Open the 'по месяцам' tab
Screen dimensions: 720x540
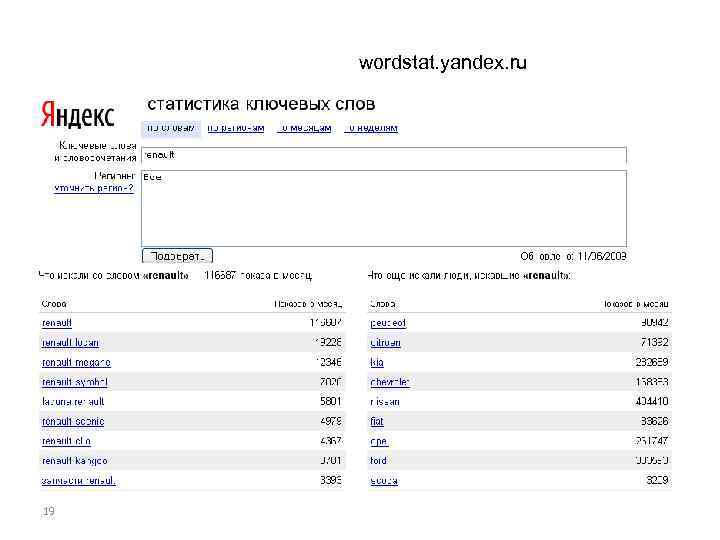coord(304,128)
